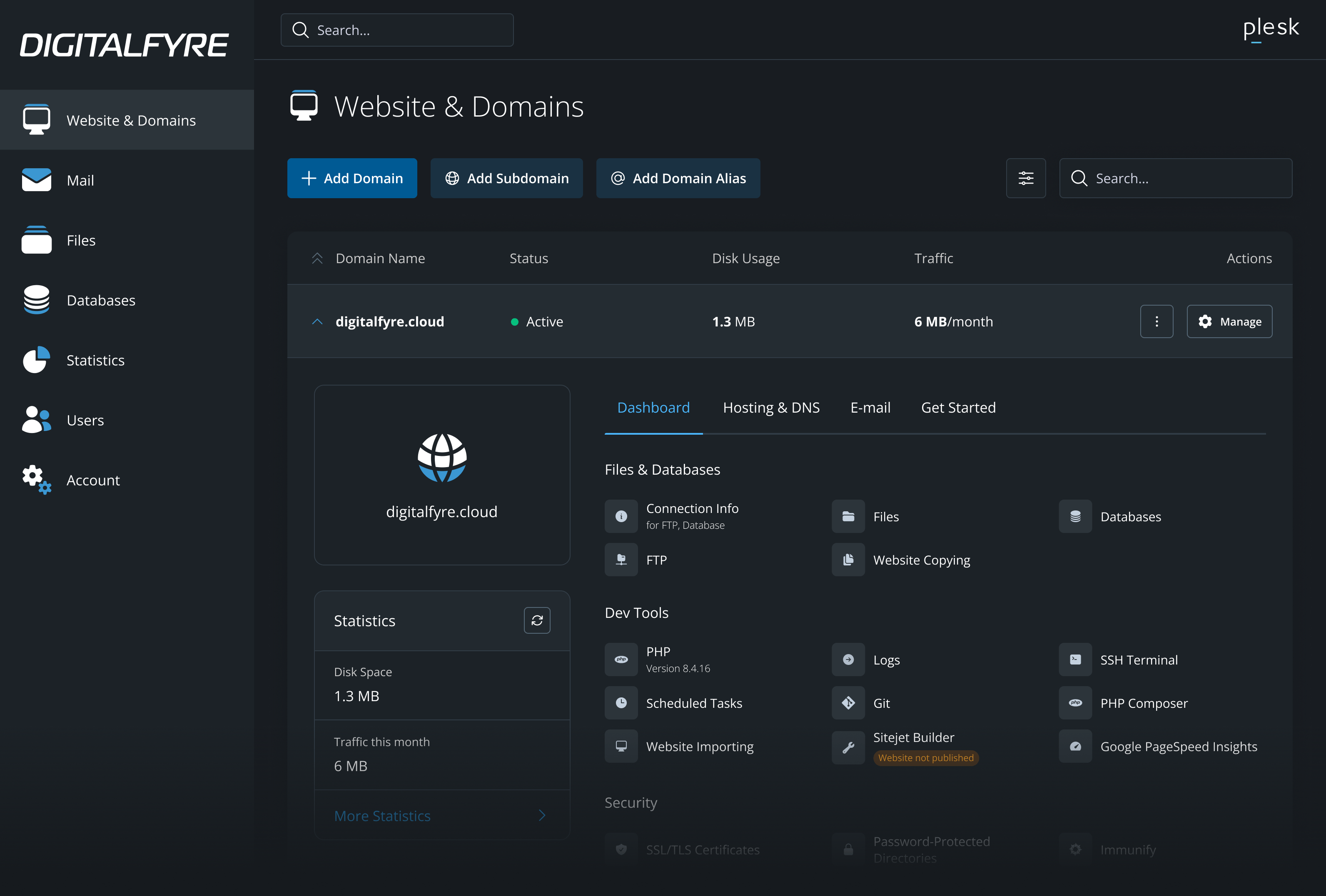Open Statistics in the sidebar
1326x896 pixels.
[x=127, y=360]
